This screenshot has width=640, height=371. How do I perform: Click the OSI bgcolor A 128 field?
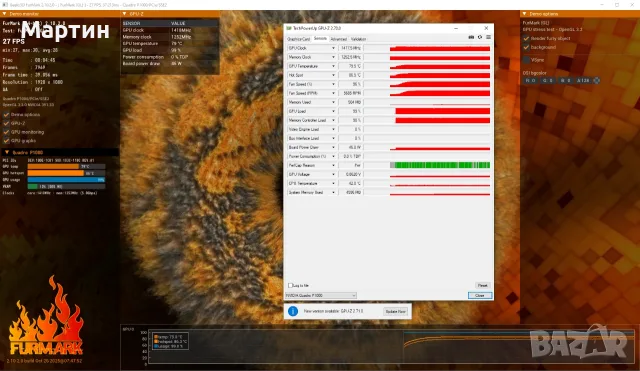583,80
